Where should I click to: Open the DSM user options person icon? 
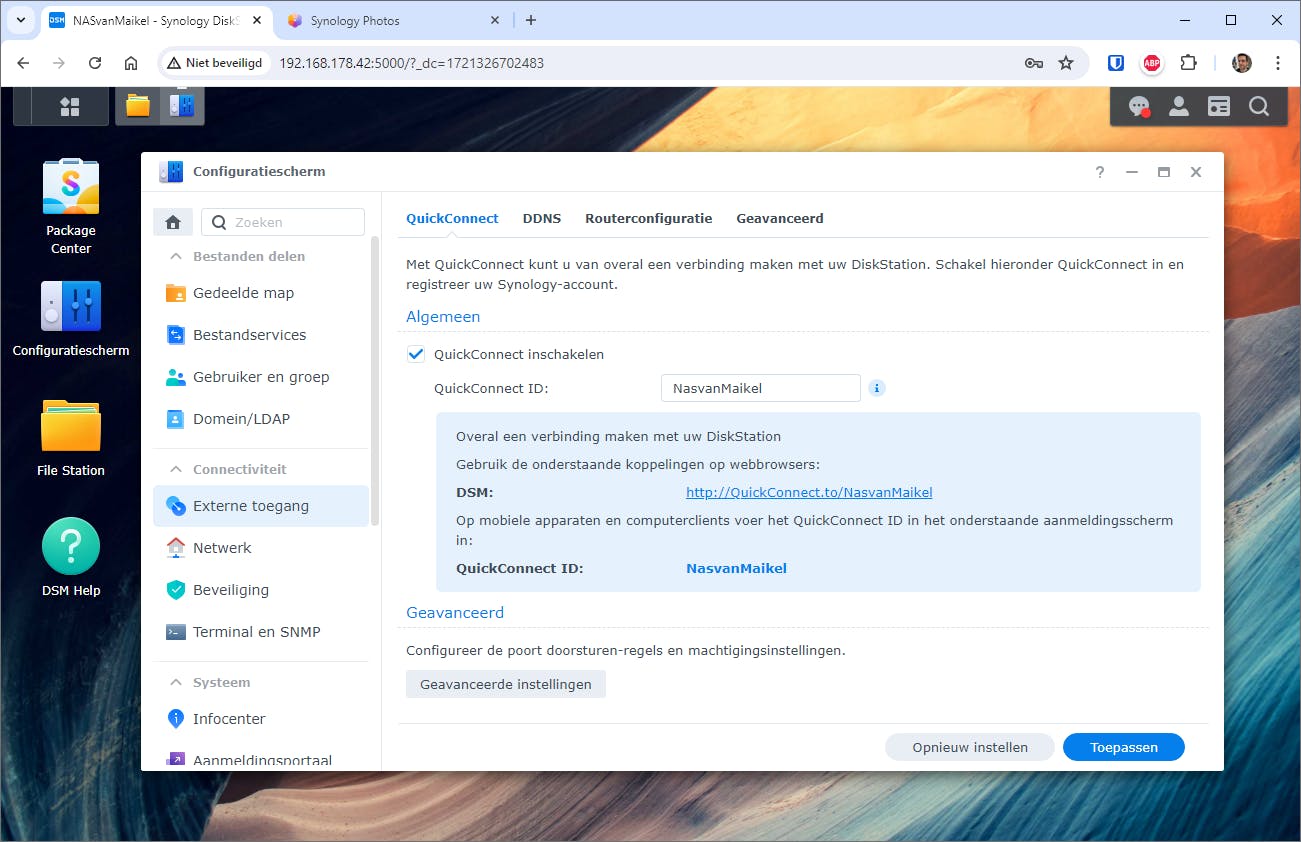(1179, 106)
